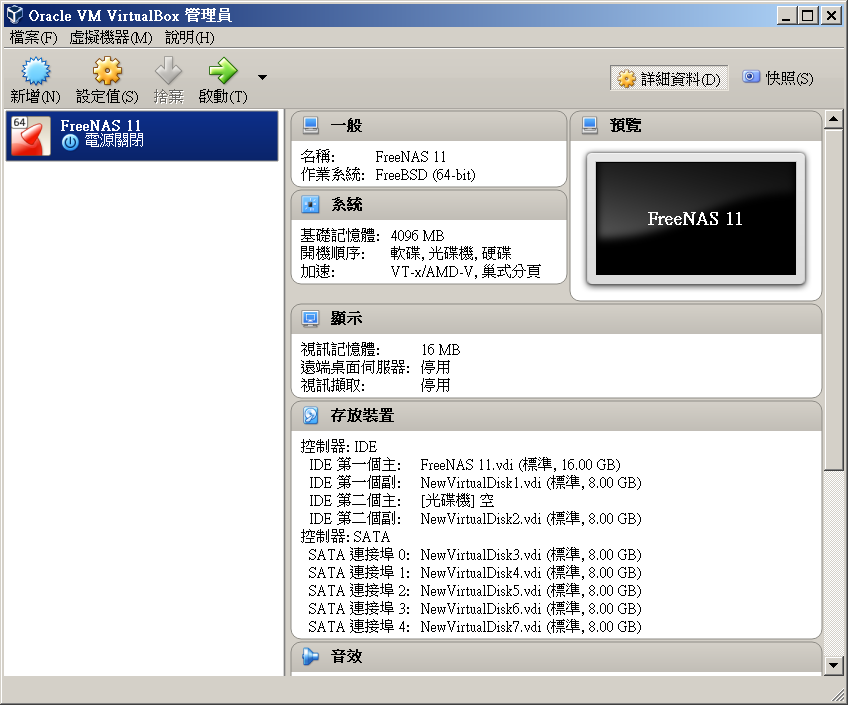Screen dimensions: 848x705
Task: Click the 電源關閉 power state icon
Action: [70, 142]
